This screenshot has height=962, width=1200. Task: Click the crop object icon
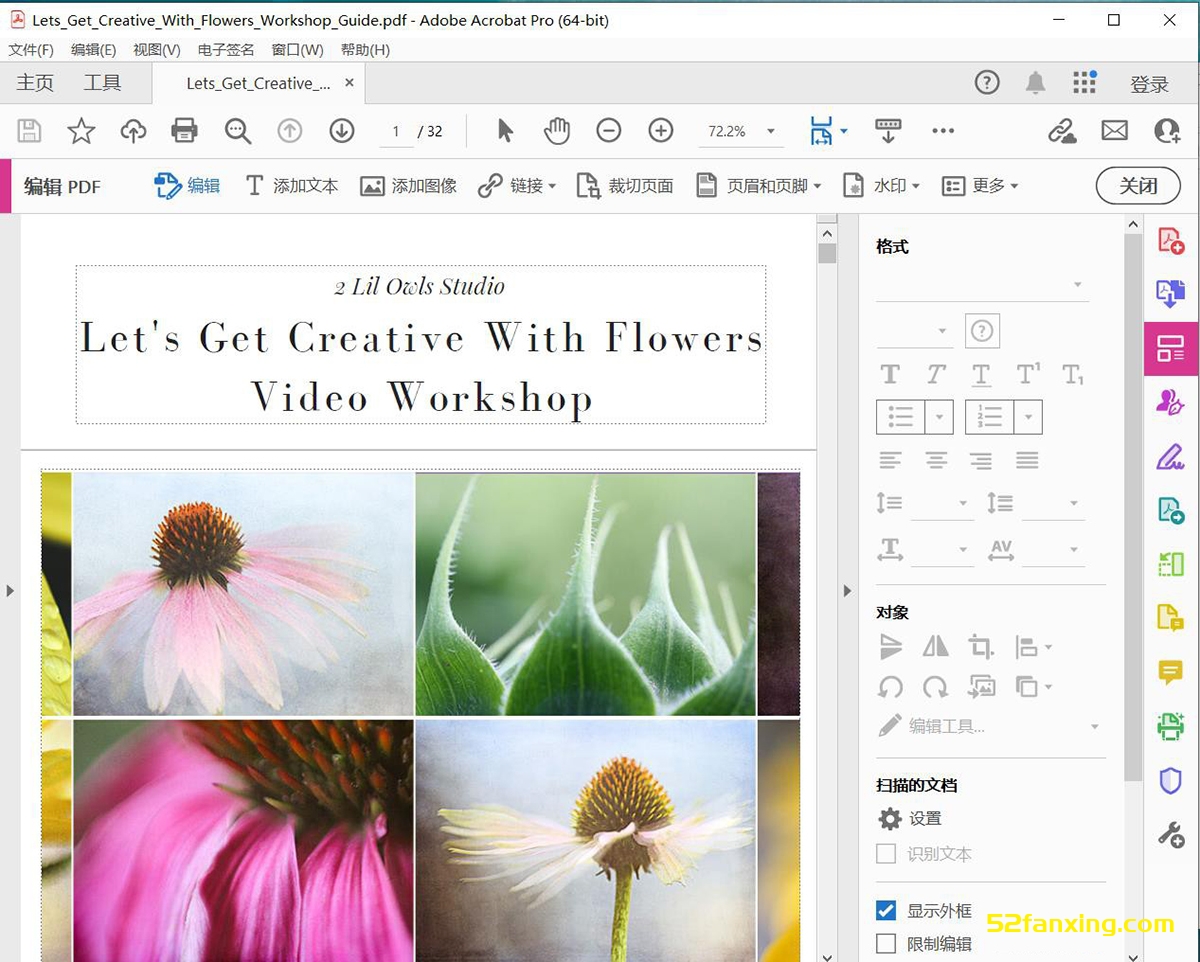[x=981, y=647]
